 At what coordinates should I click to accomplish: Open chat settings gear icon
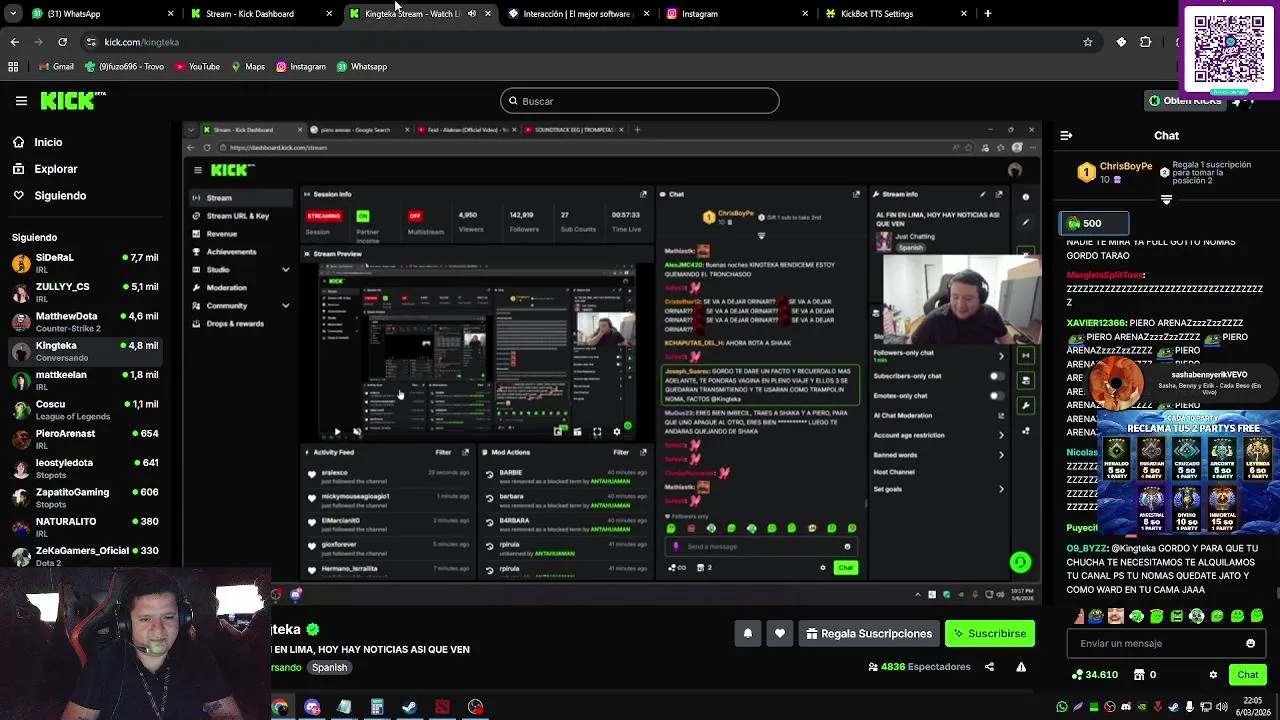coord(1214,675)
